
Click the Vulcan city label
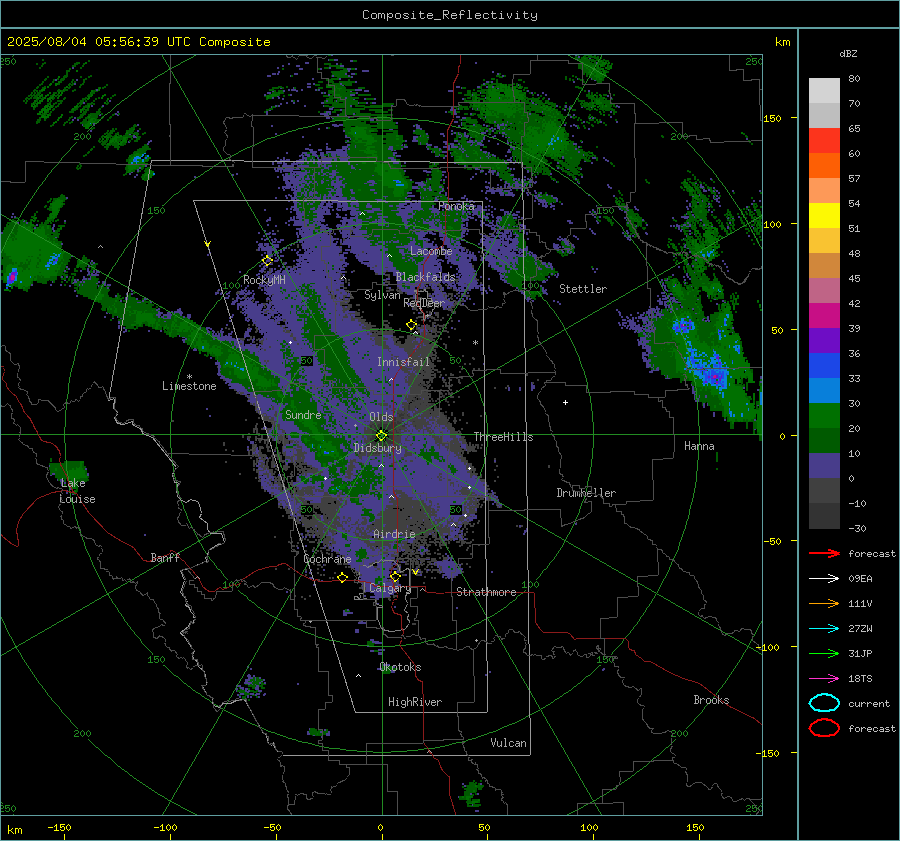point(508,743)
